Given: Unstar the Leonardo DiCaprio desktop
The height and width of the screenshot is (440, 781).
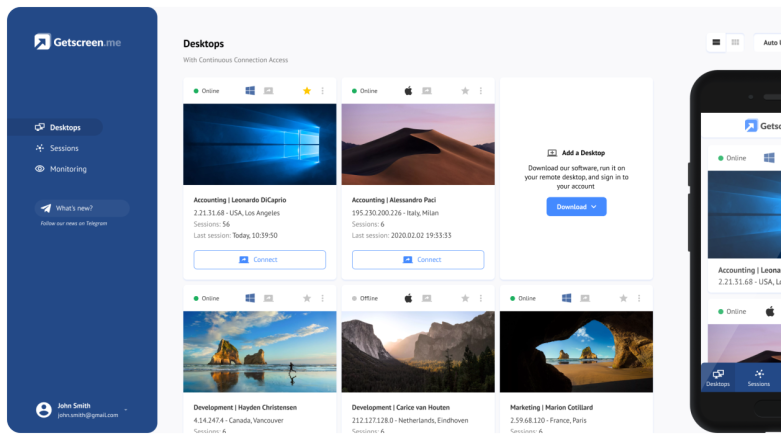Looking at the screenshot, I should (307, 91).
